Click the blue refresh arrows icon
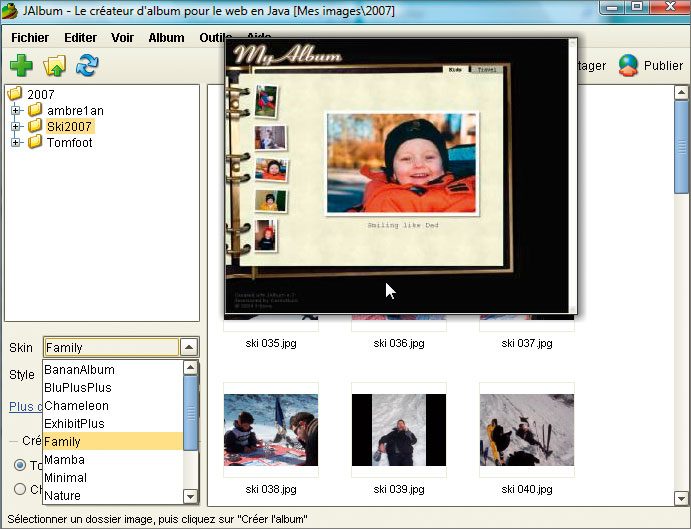Image resolution: width=691 pixels, height=529 pixels. point(88,66)
